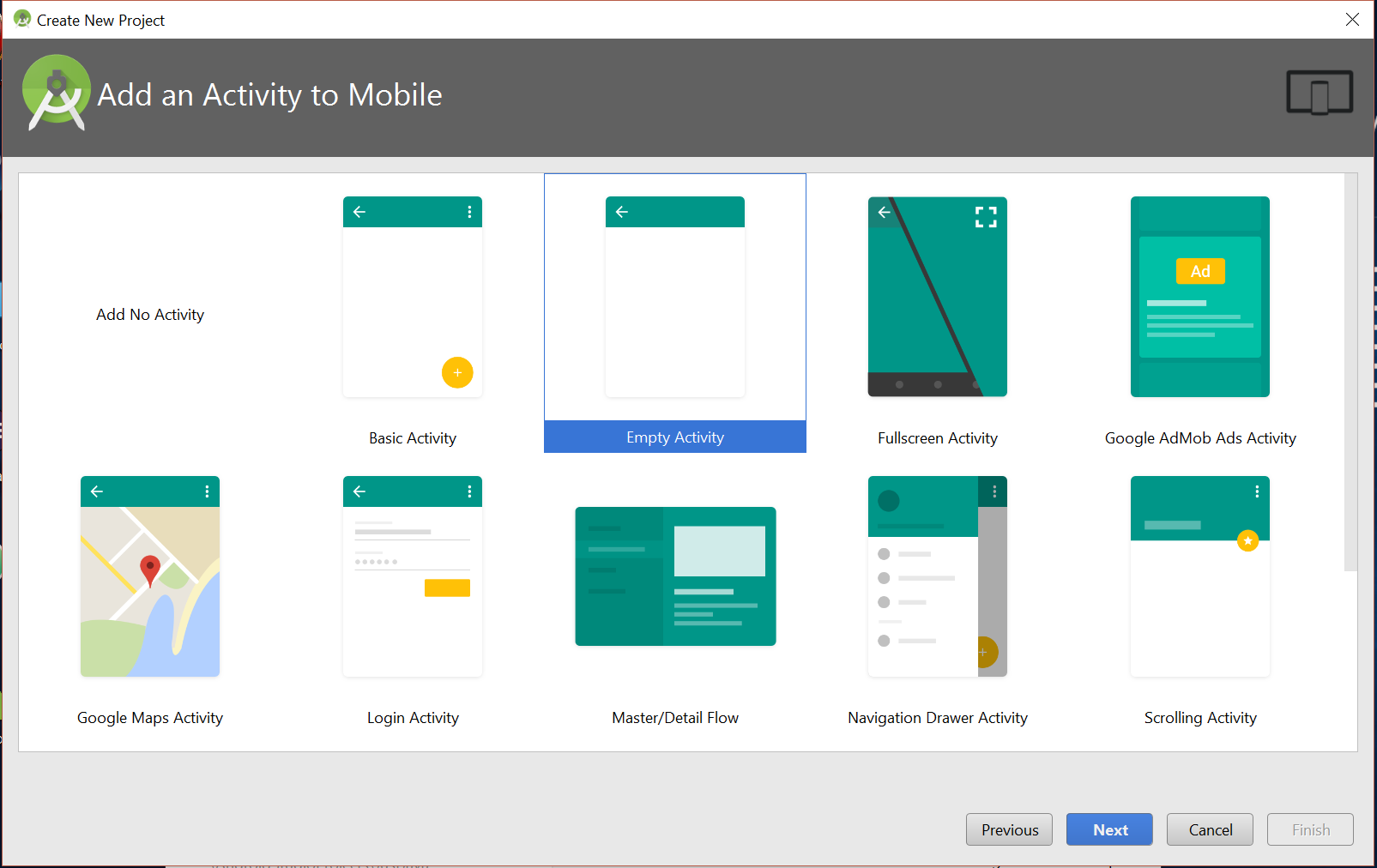The height and width of the screenshot is (868, 1377).
Task: Click the Scrolling Activity label text
Action: click(1200, 718)
